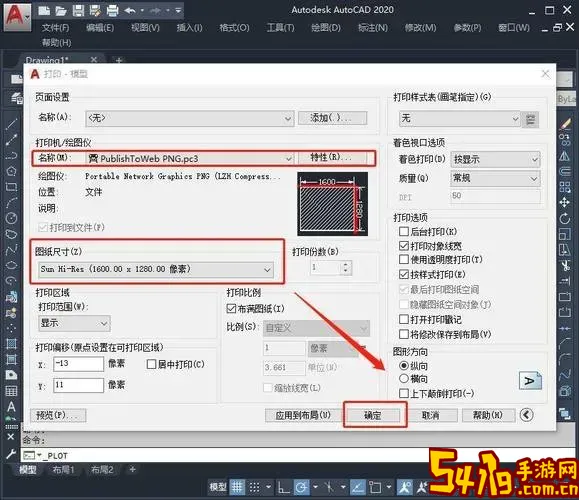
Task: Select the Hatch tool in left toolbar
Action: coord(11,344)
